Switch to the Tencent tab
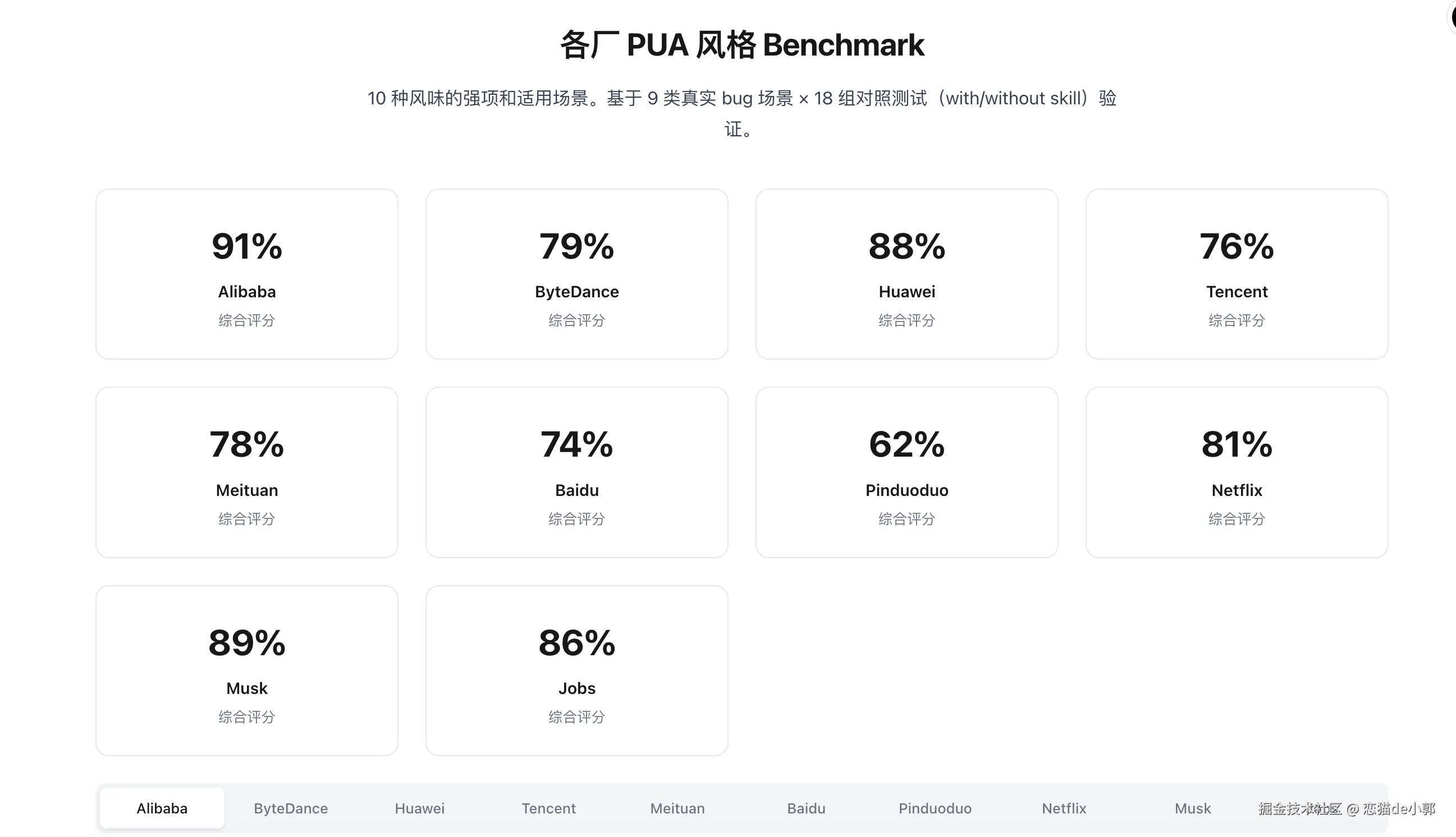The height and width of the screenshot is (837, 1456). click(548, 808)
